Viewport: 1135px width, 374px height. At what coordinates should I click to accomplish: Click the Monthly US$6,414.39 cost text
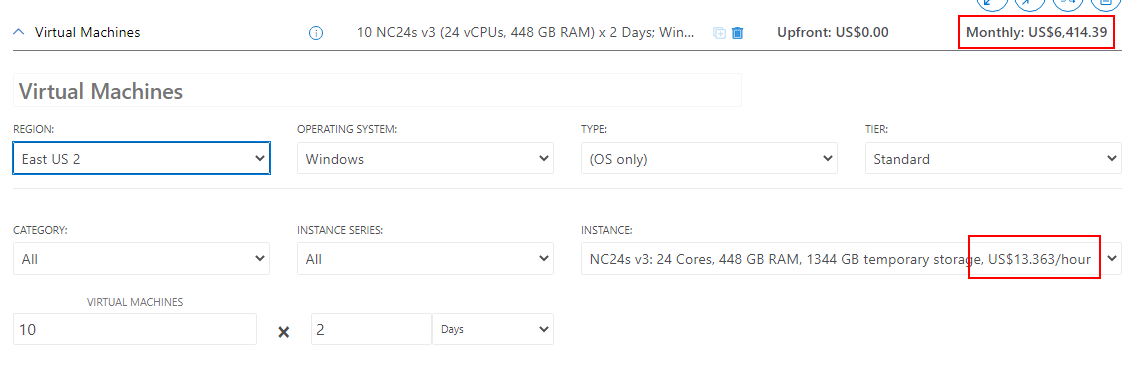click(x=1037, y=33)
